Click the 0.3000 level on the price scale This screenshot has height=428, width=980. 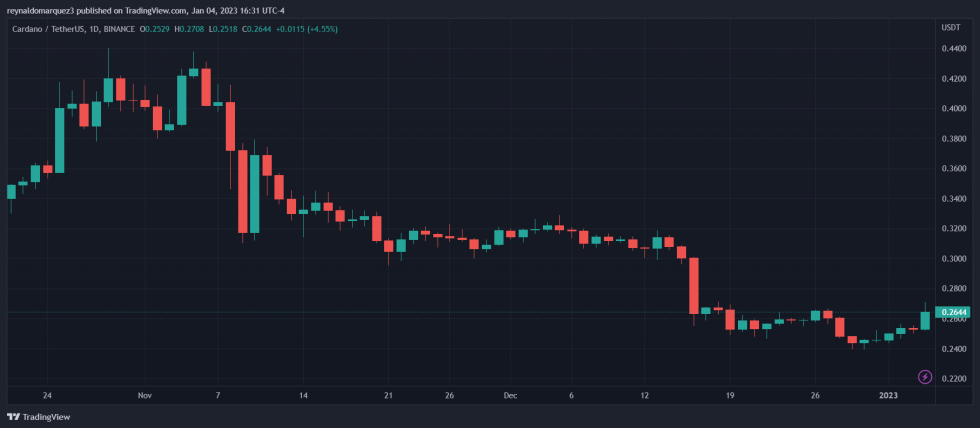click(x=953, y=258)
